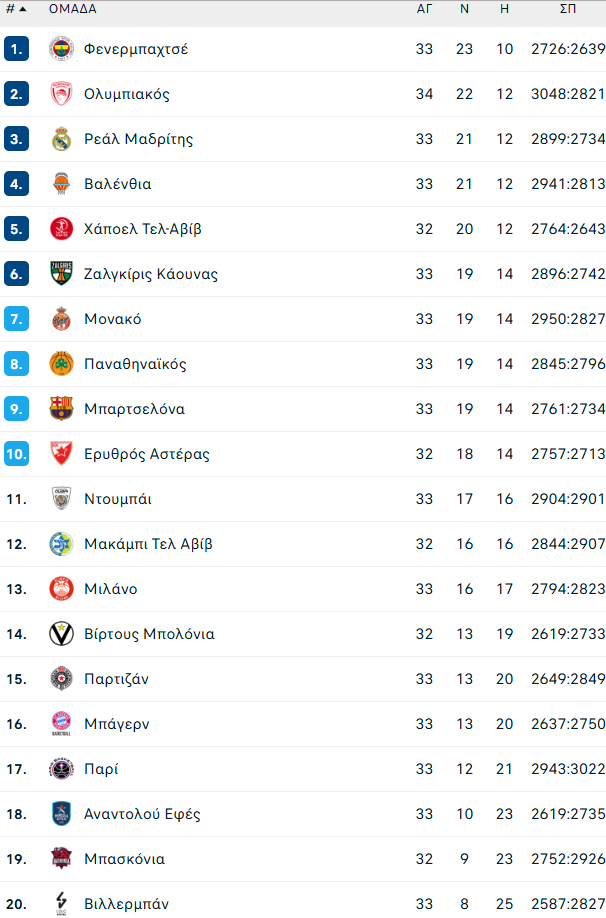Click the Olympiacos team logo
The height and width of the screenshot is (918, 606).
61,94
